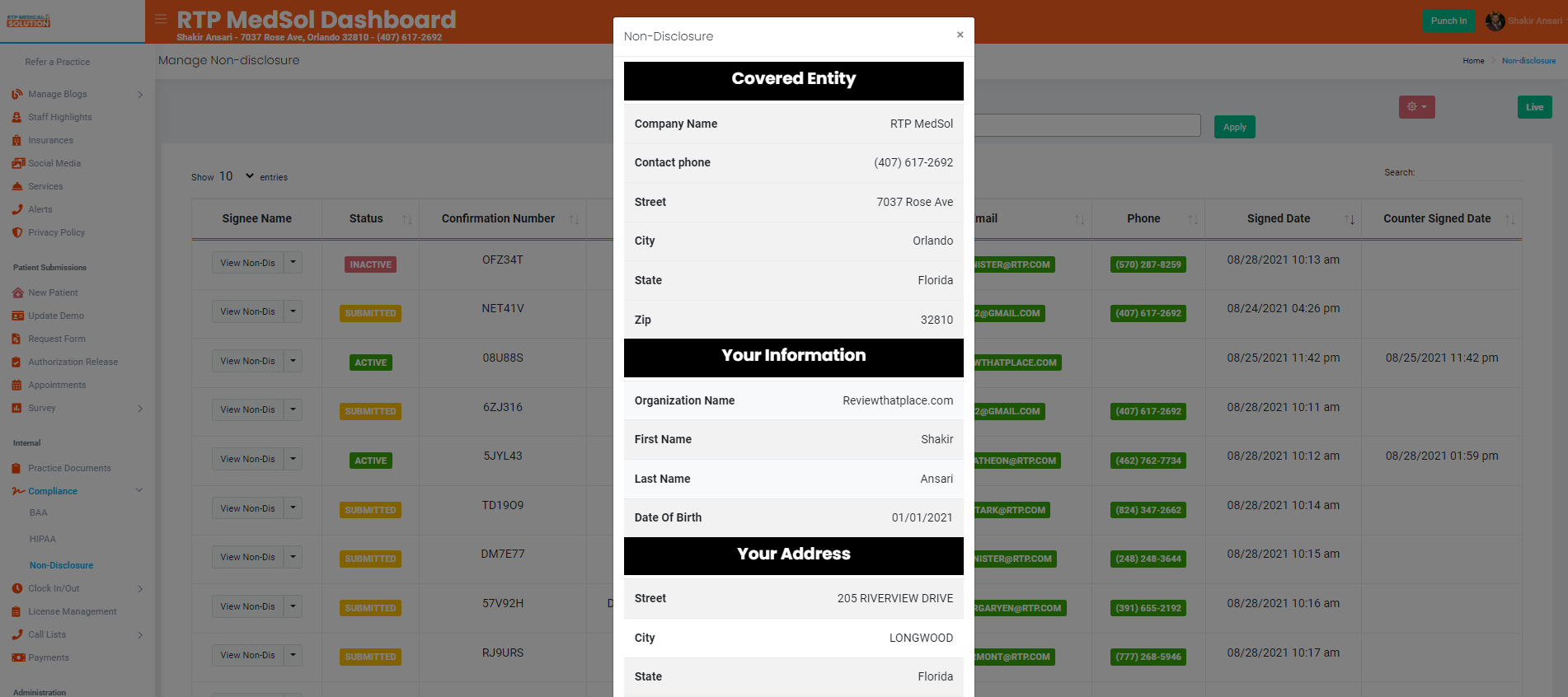Click the green Live button
This screenshot has width=1568, height=697.
tap(1534, 107)
